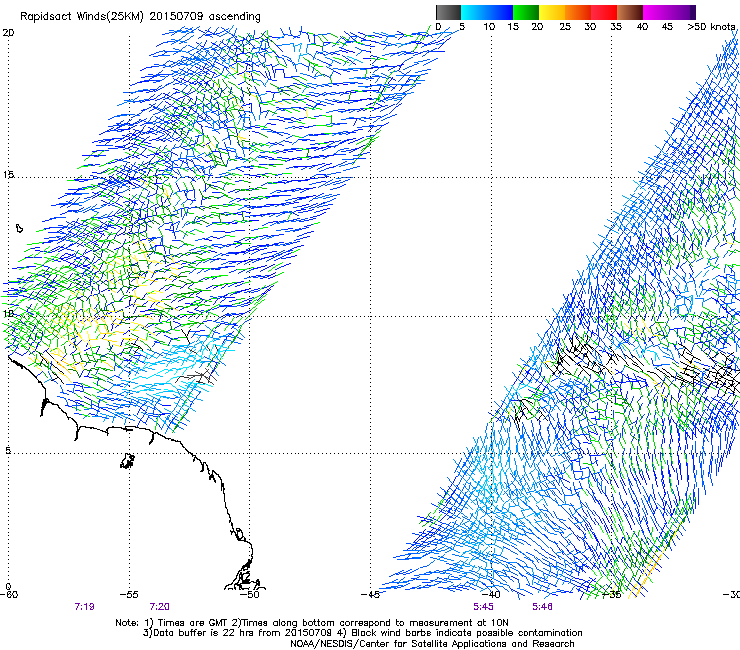
Task: Click the NOAA/NESDIS credit line
Action: click(x=432, y=644)
